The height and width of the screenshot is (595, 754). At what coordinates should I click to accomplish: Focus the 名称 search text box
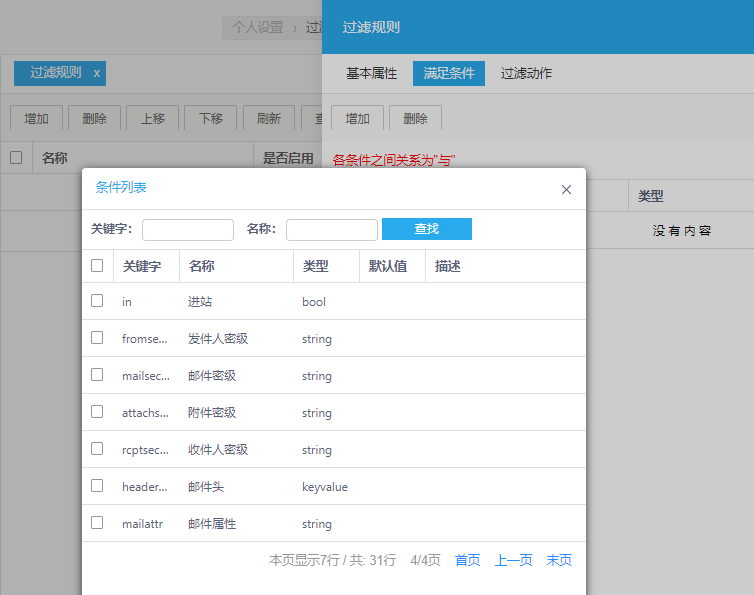point(331,230)
